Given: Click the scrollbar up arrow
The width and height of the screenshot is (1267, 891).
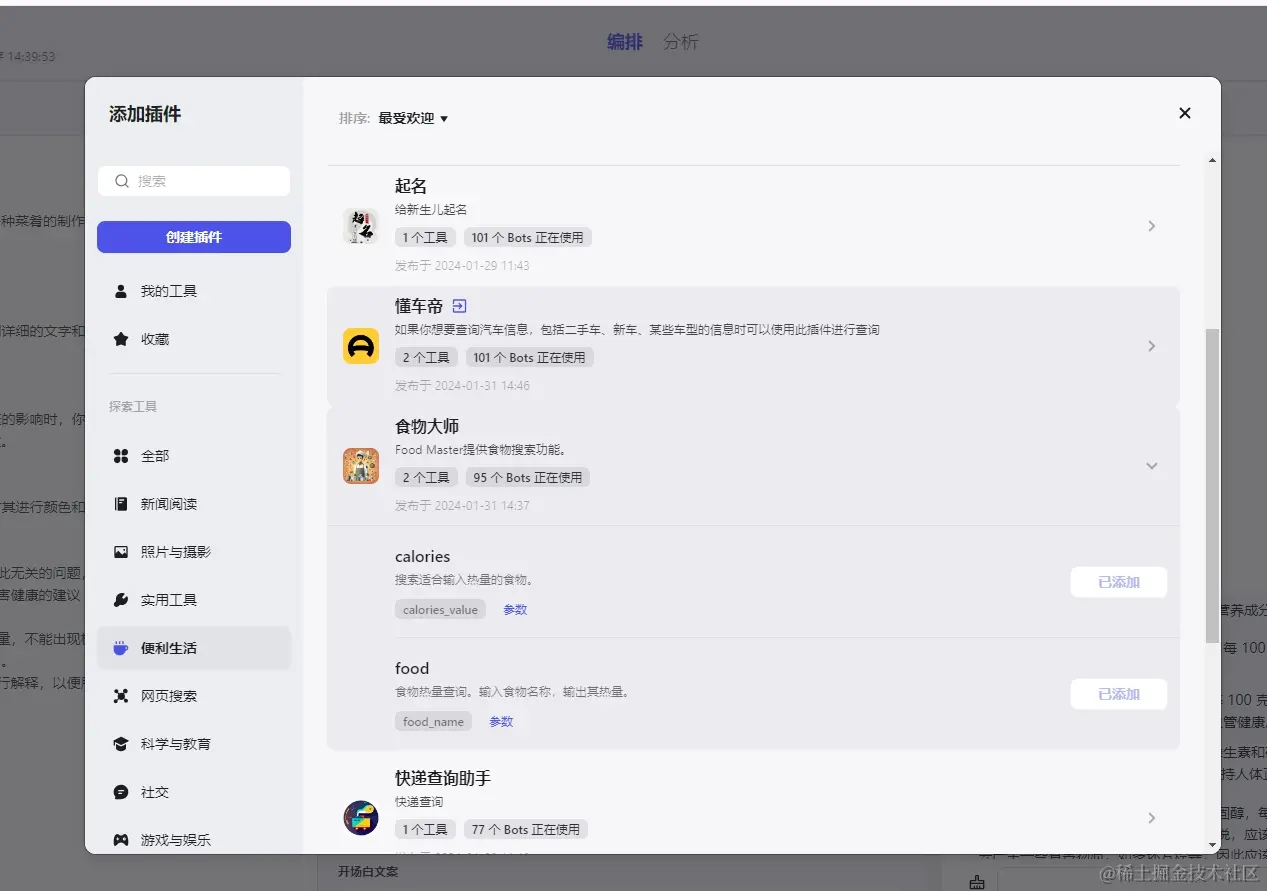Looking at the screenshot, I should 1212,160.
